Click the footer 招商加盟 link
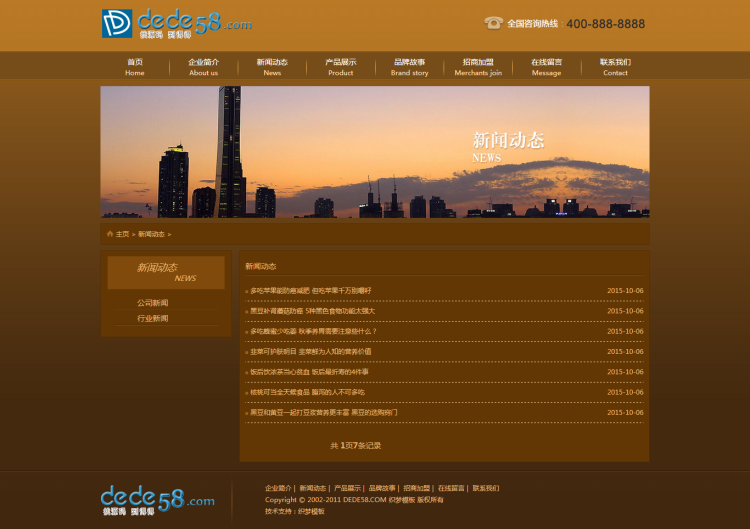The width and height of the screenshot is (750, 529). [417, 488]
